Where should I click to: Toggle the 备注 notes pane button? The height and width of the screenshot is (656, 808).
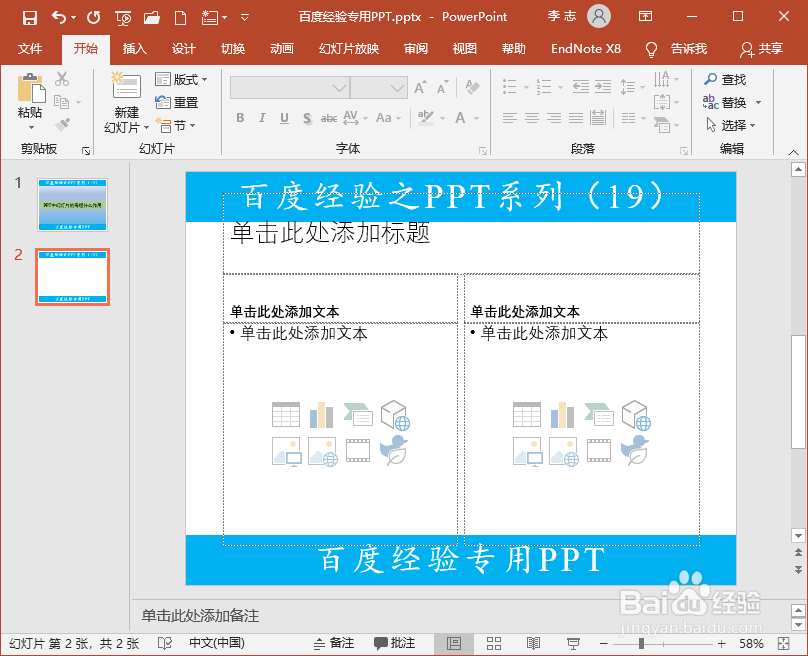click(334, 643)
